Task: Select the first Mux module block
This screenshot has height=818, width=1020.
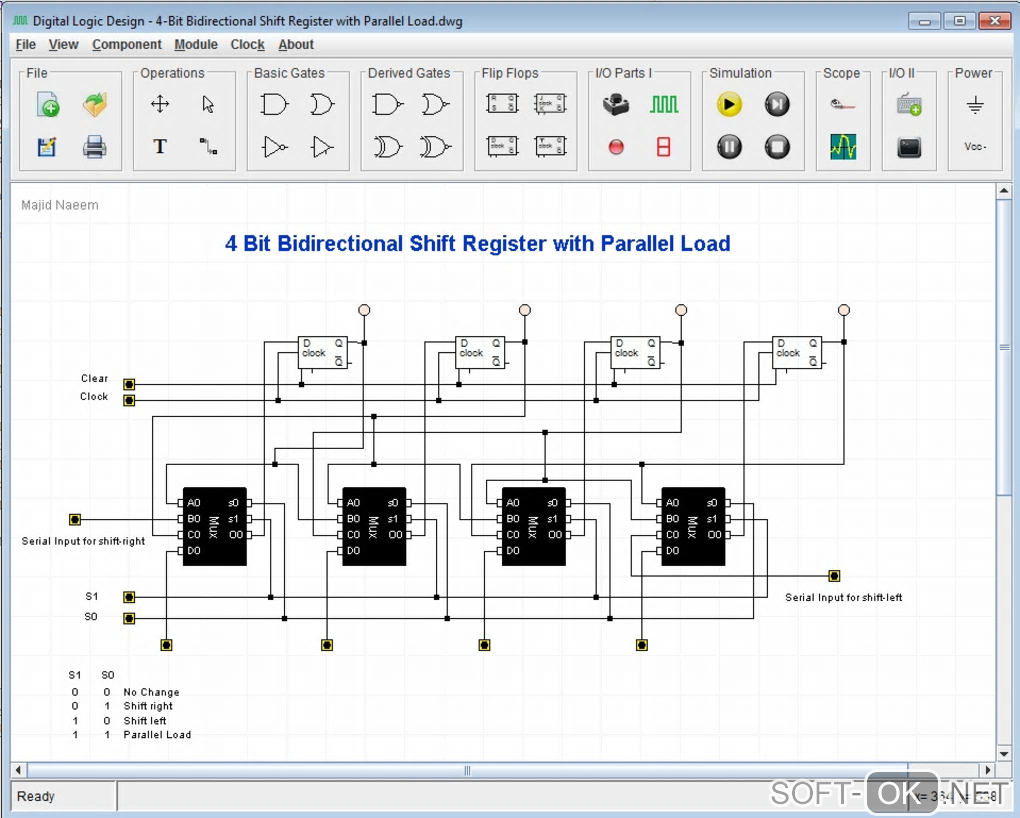Action: 215,526
